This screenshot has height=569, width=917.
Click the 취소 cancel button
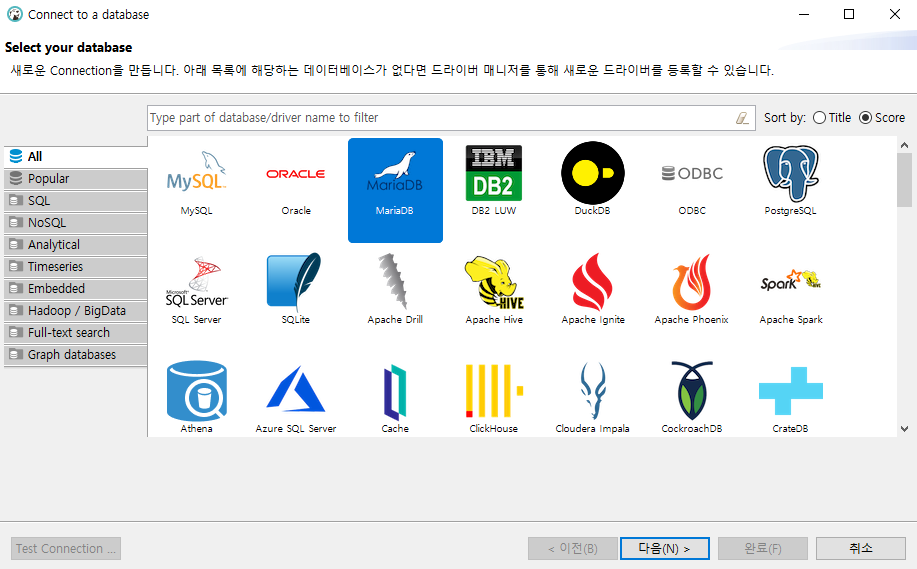tap(861, 549)
